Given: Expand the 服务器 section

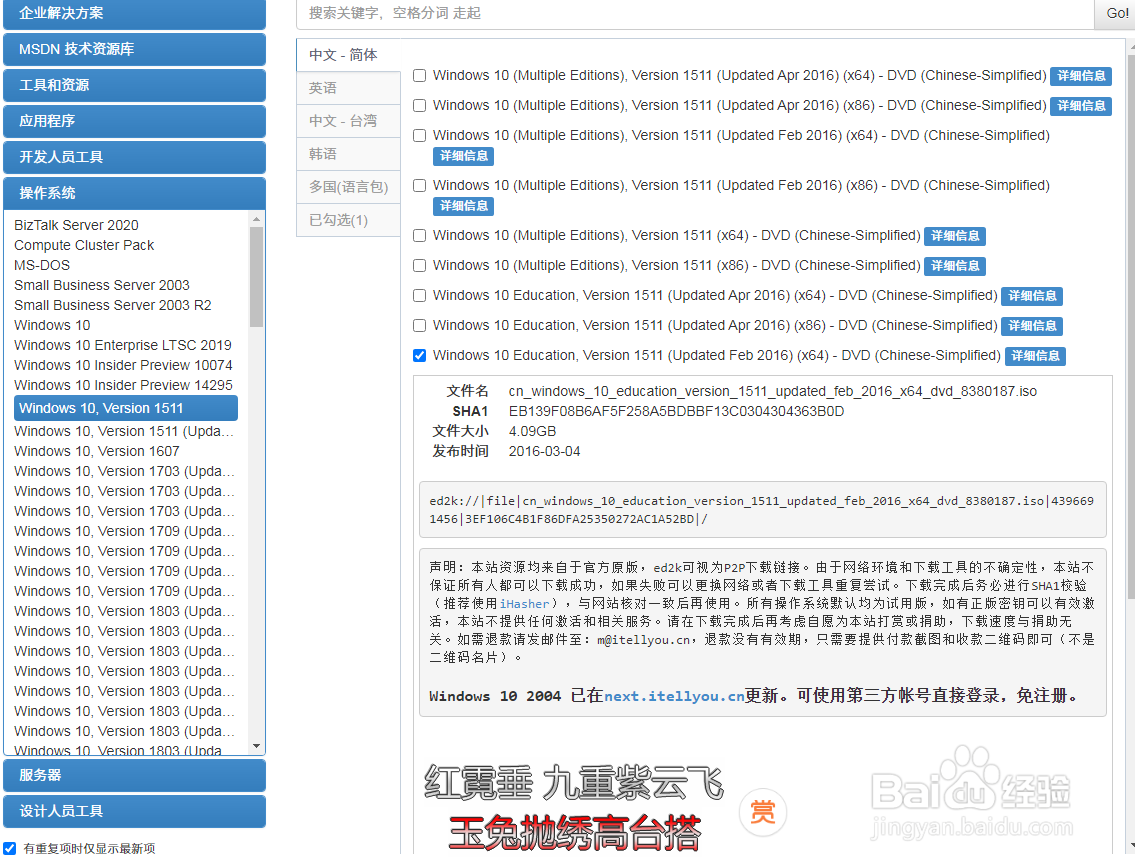Looking at the screenshot, I should pos(135,775).
